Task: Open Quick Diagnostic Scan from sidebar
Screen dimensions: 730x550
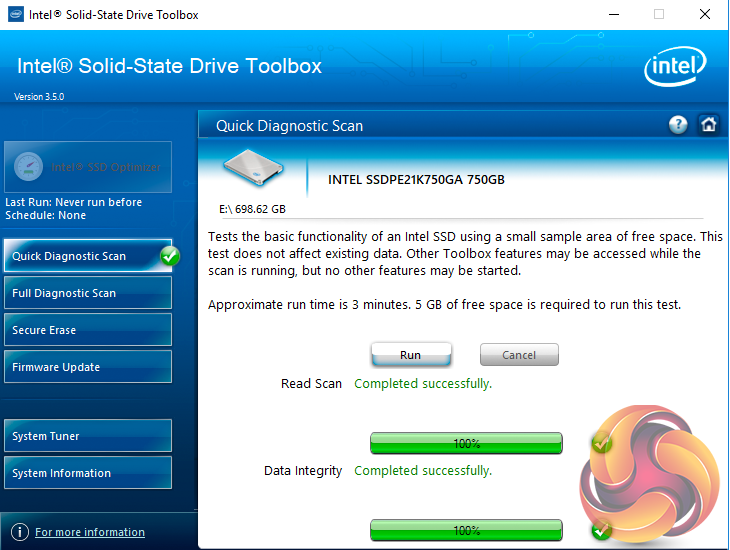Action: 88,256
